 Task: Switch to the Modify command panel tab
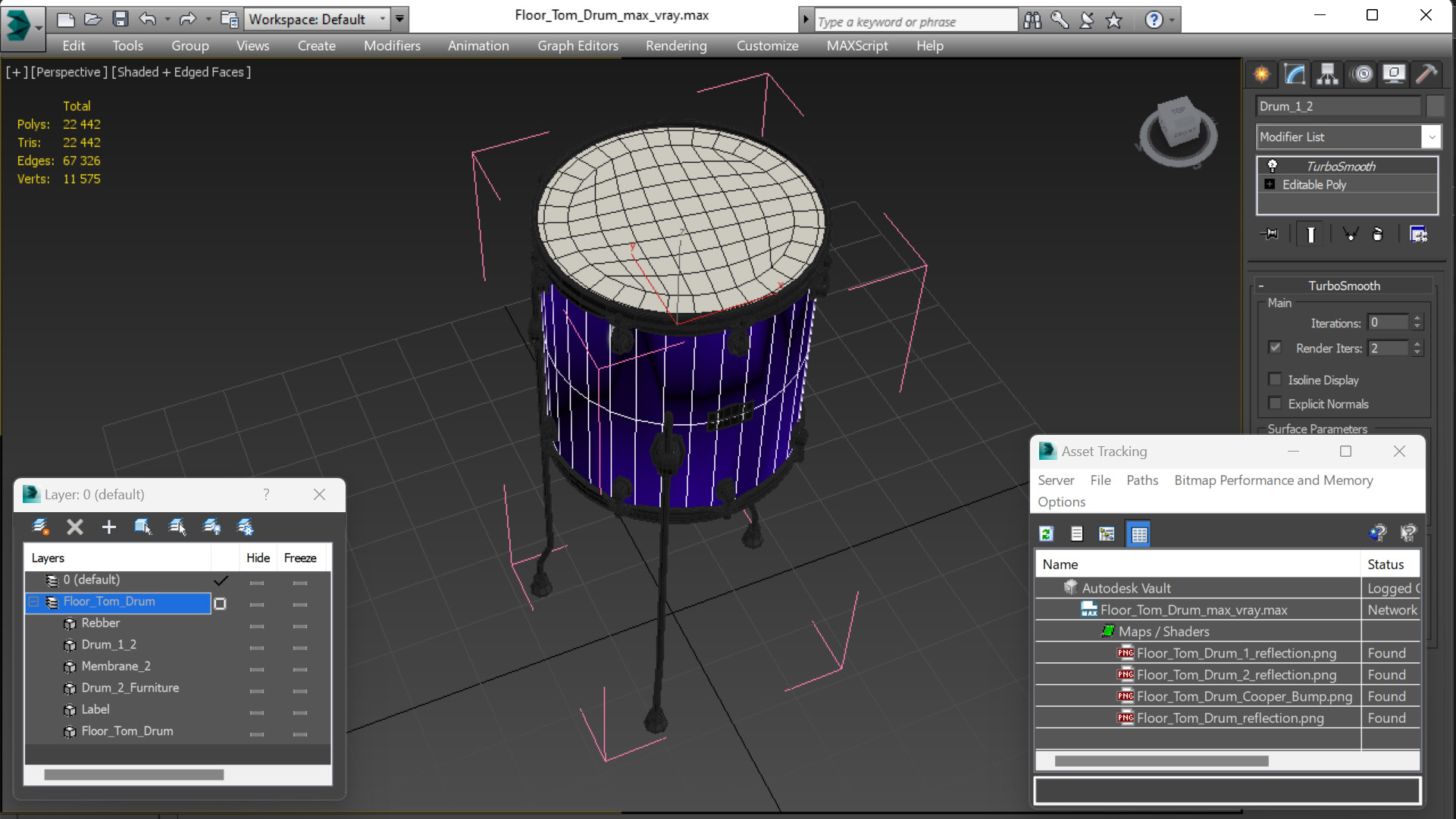tap(1295, 73)
